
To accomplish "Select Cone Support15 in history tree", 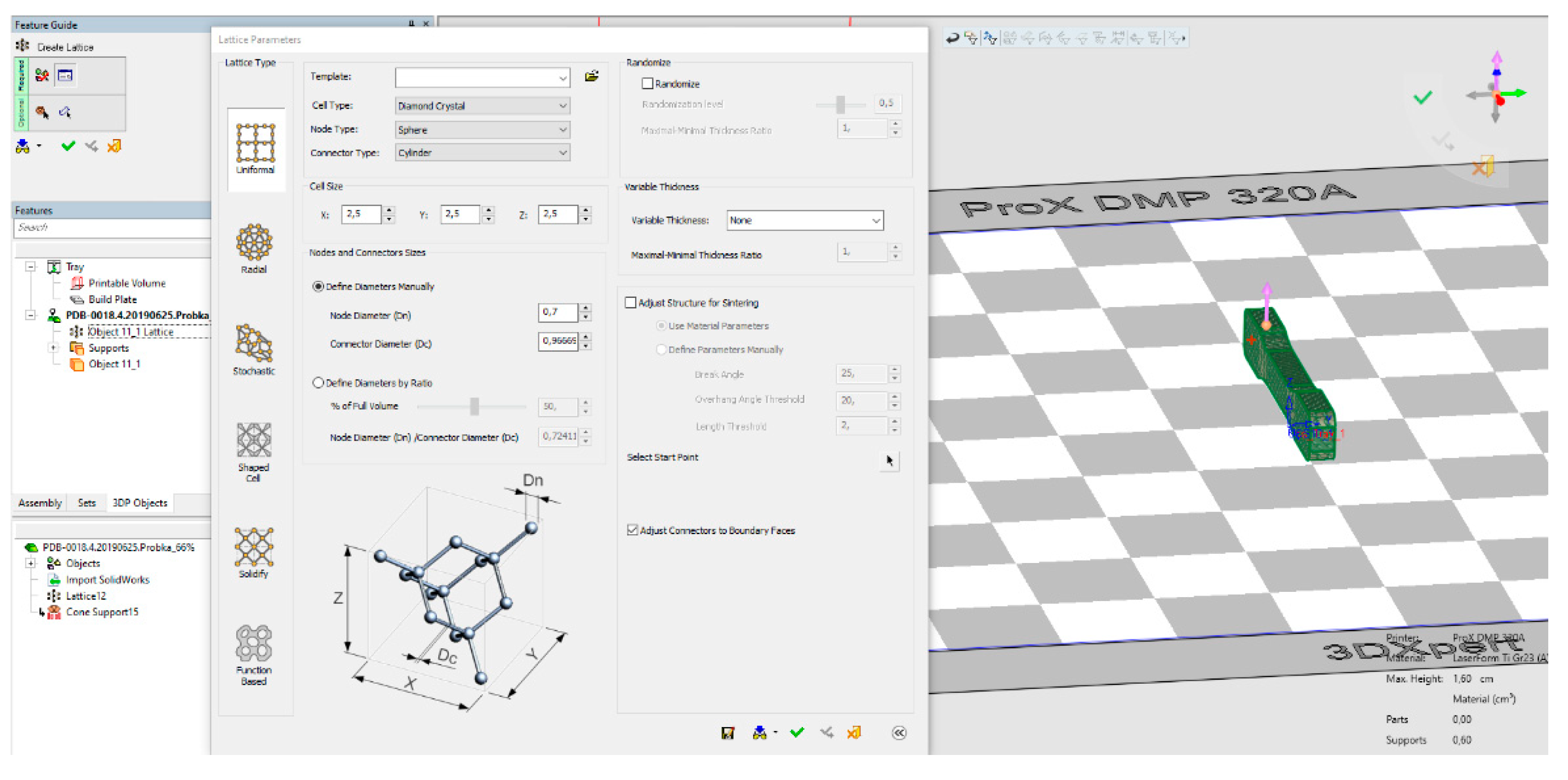I will pyautogui.click(x=102, y=612).
